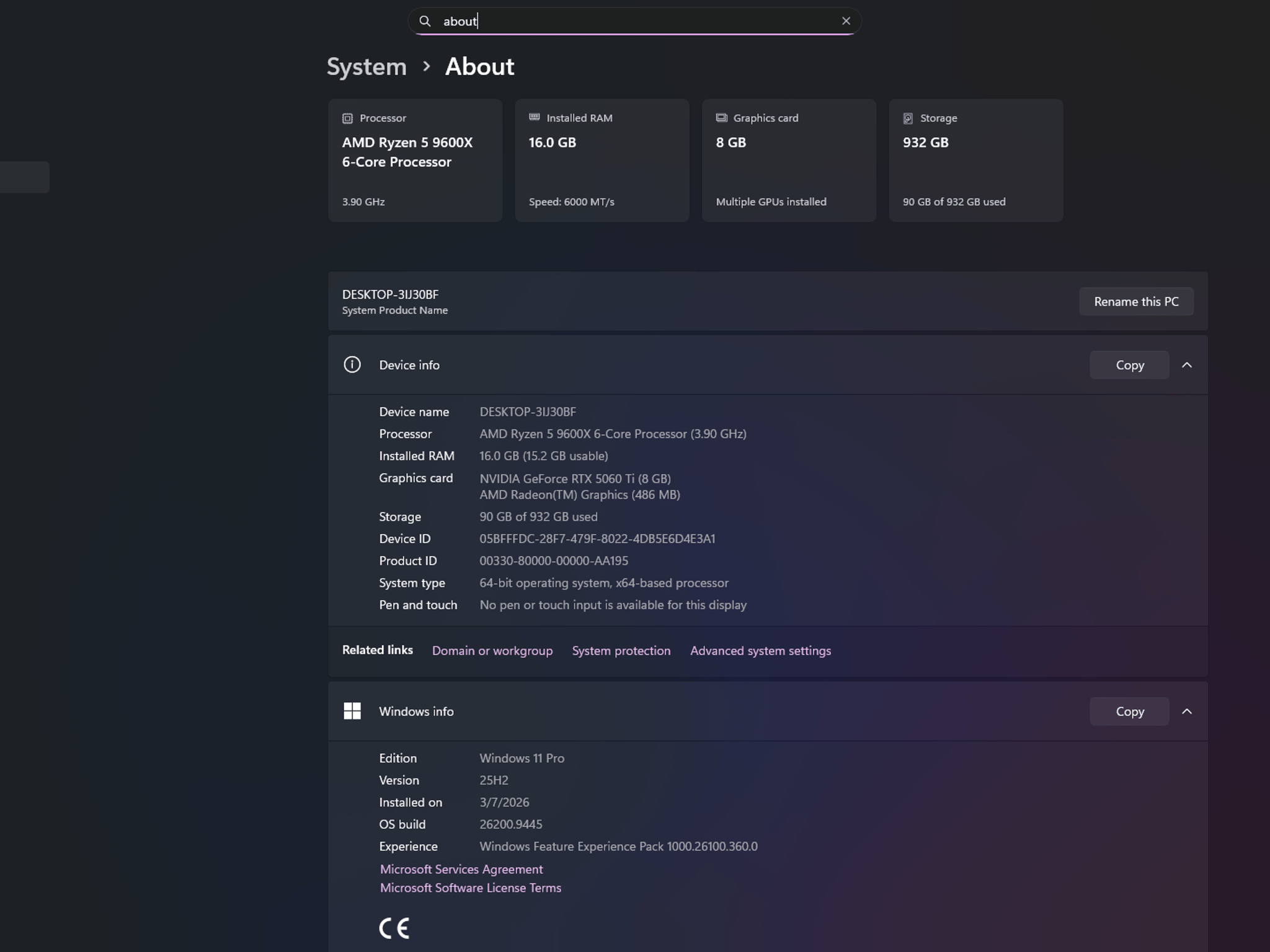Click the 'Speed: 6000 MT/s' text
This screenshot has width=1270, height=952.
[x=572, y=202]
